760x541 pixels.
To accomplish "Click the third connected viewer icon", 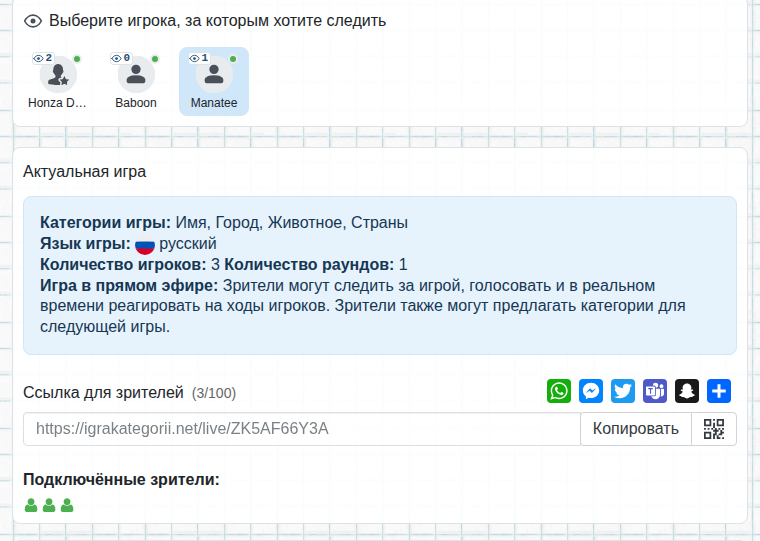I will coord(67,505).
